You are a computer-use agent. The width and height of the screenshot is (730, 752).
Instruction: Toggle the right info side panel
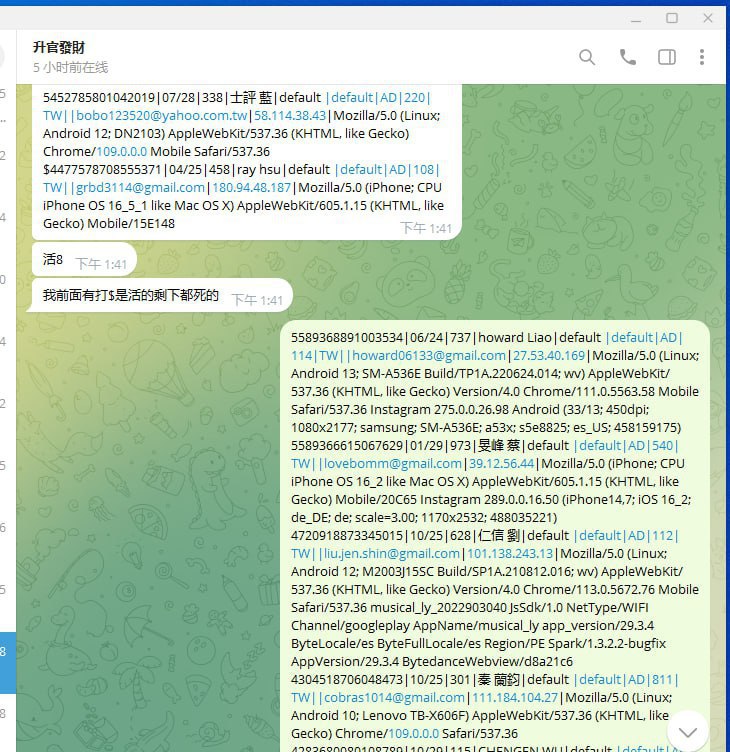point(667,57)
